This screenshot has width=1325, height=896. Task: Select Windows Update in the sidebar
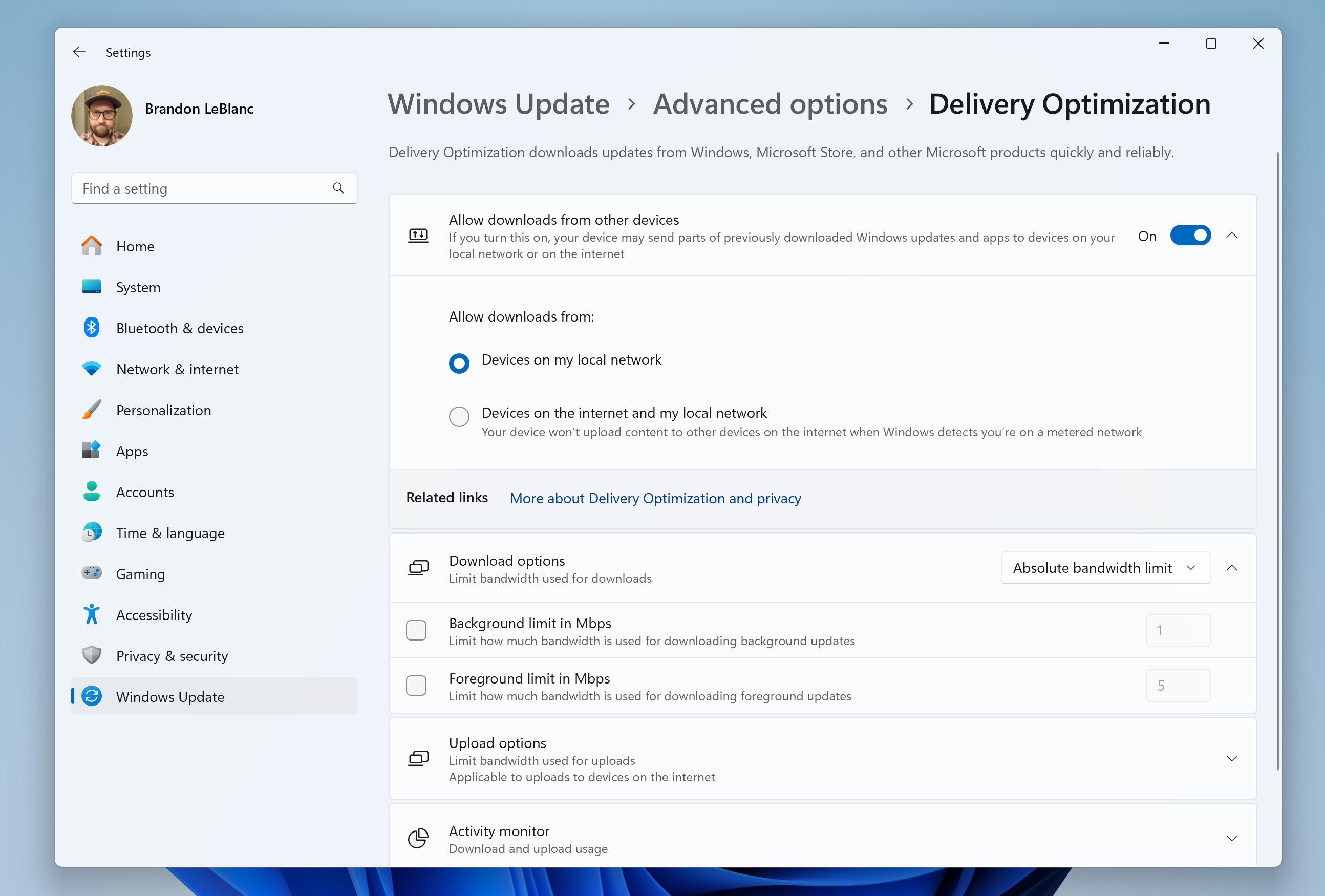point(170,696)
